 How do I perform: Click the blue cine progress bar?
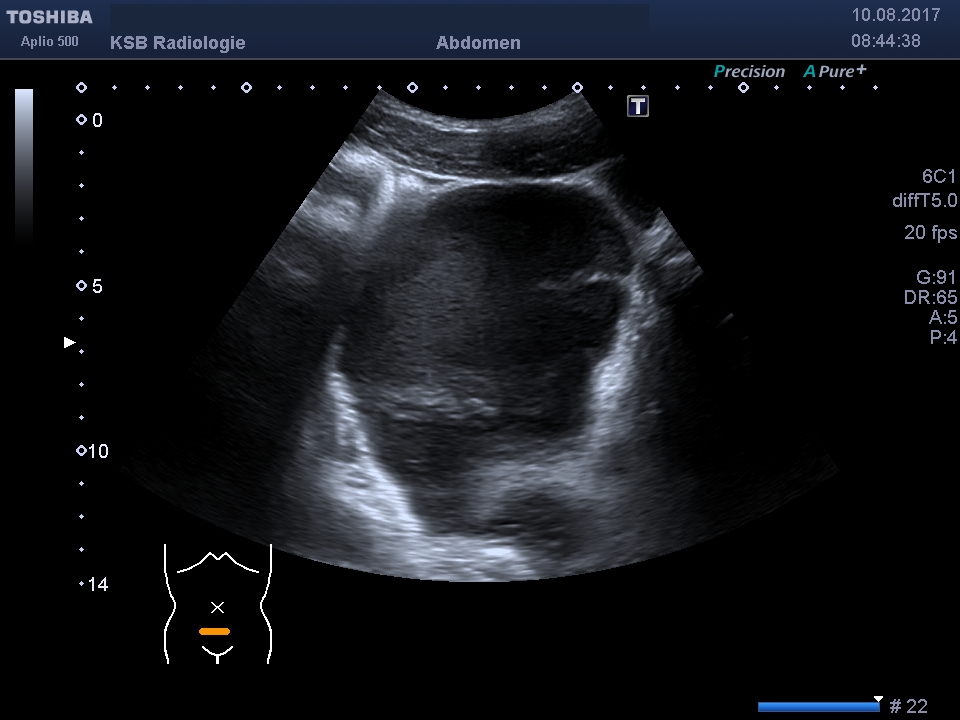[x=819, y=707]
